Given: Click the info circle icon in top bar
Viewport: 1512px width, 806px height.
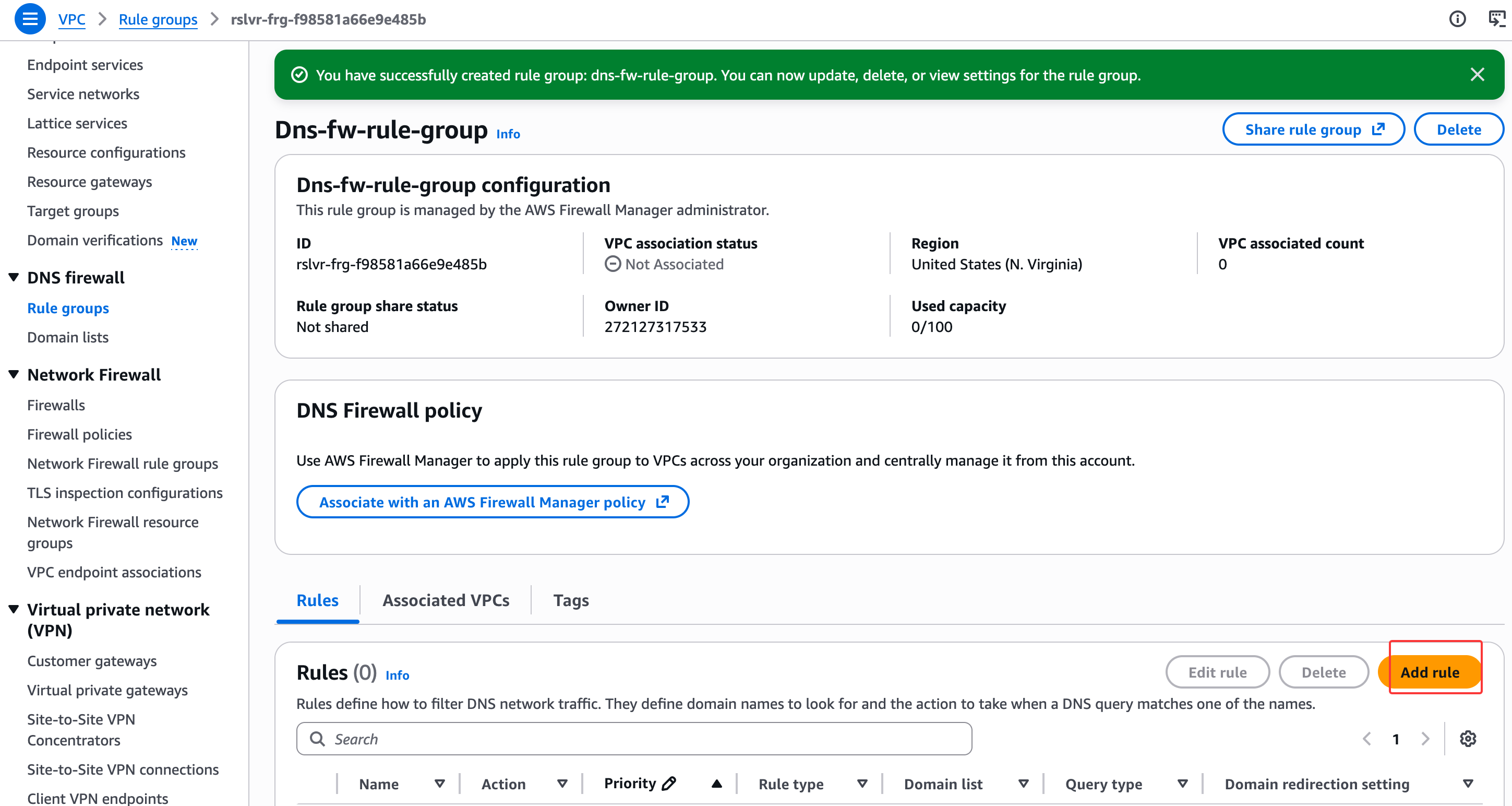Looking at the screenshot, I should [x=1457, y=19].
